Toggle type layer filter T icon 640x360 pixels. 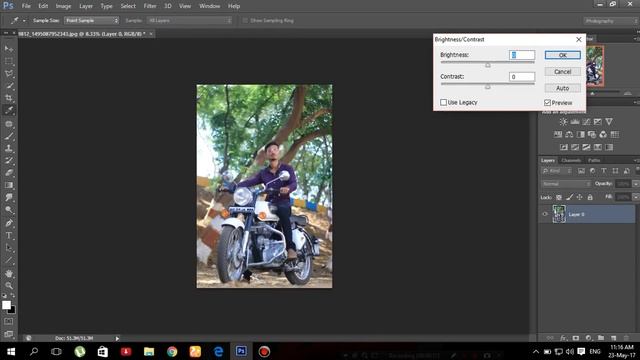(x=604, y=171)
